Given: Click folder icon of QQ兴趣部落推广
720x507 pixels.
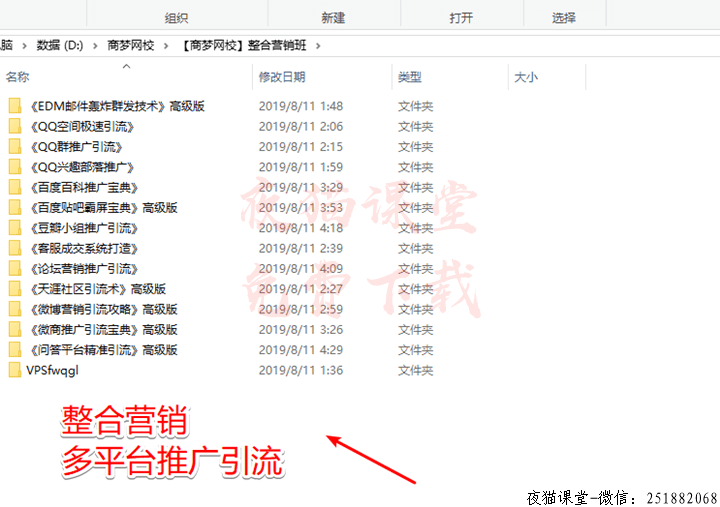Looking at the screenshot, I should 15,167.
